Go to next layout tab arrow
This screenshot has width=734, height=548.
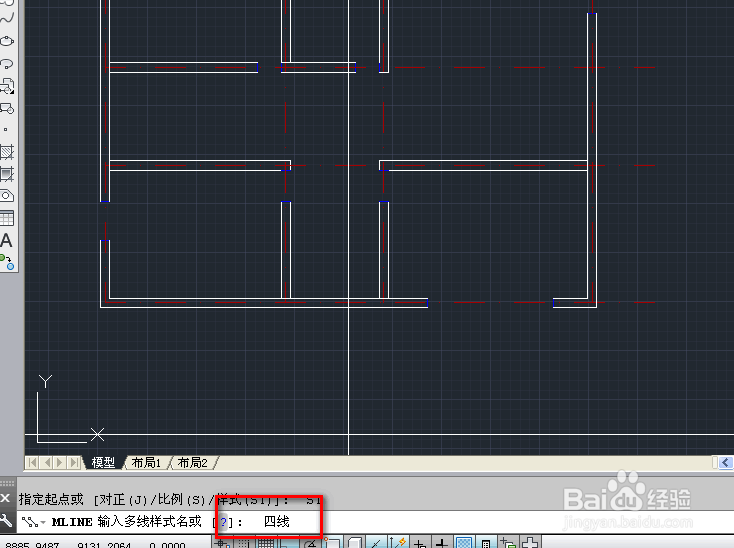tap(59, 463)
